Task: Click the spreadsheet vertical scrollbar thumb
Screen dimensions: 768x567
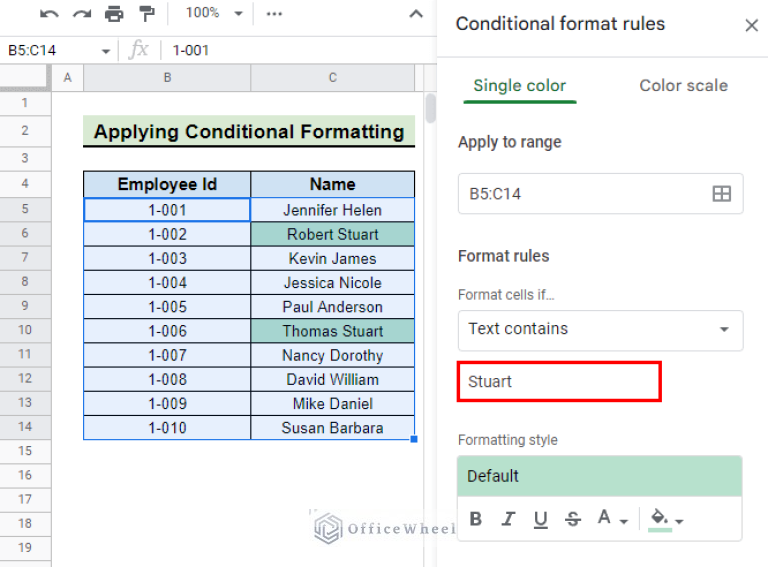Action: [430, 108]
